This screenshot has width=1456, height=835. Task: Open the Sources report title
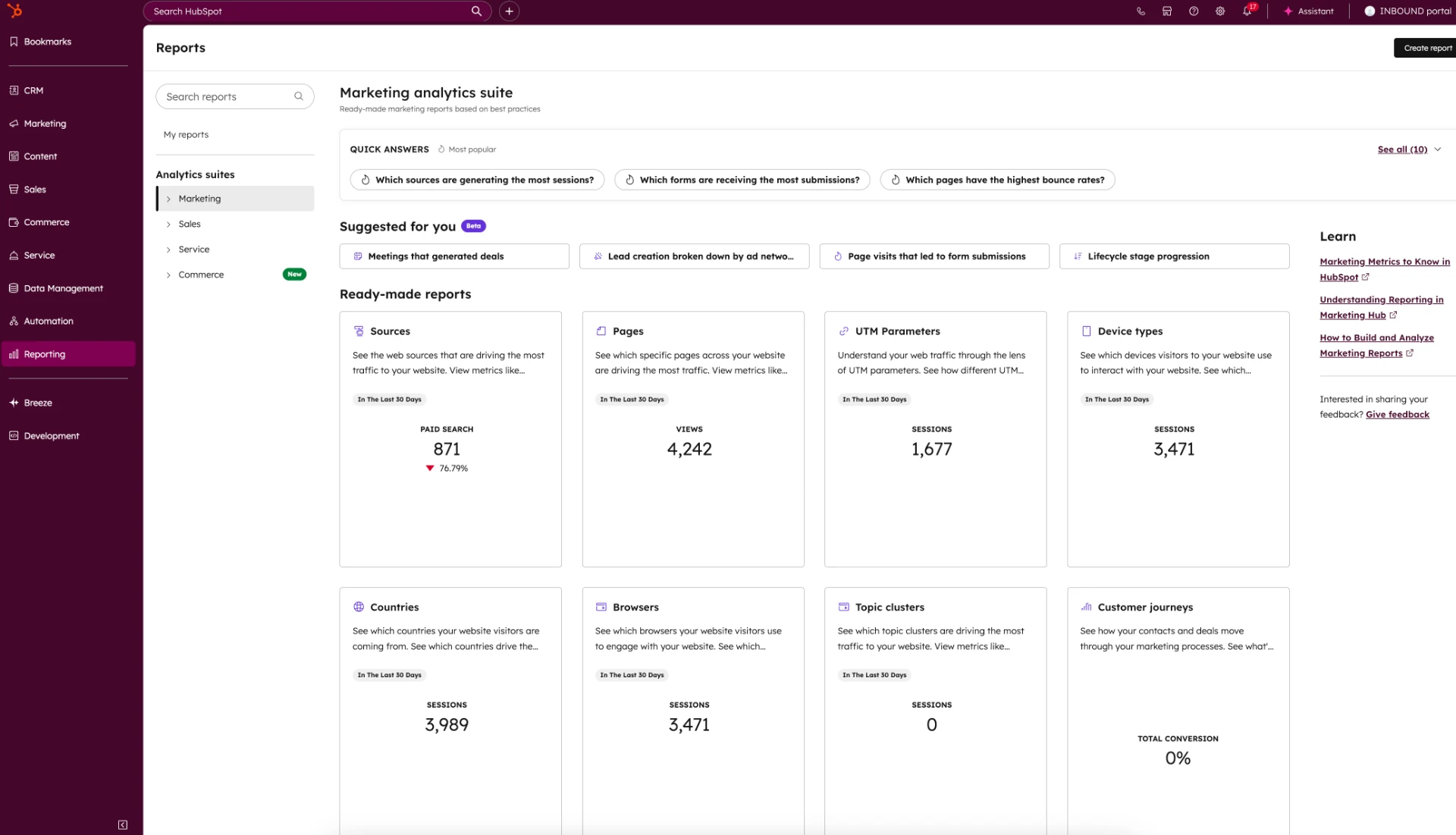(390, 331)
